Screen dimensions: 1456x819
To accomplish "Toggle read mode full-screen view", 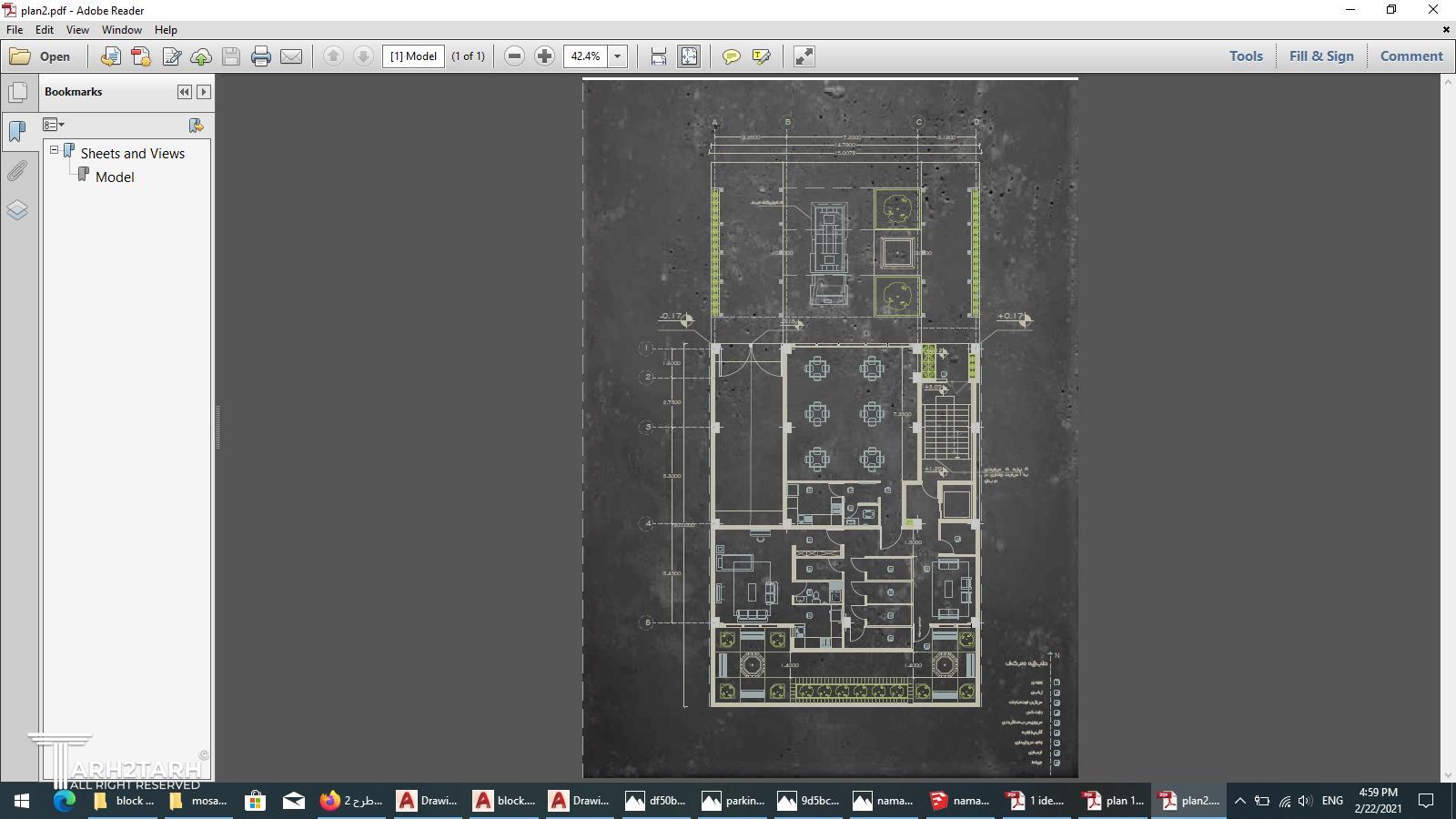I will pos(804,56).
